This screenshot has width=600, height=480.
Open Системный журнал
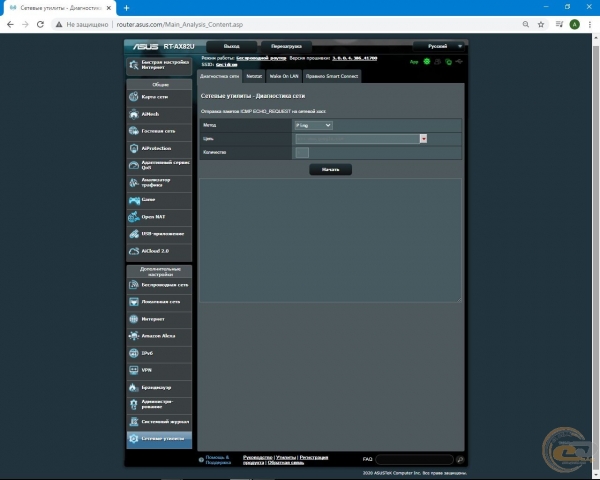(159, 422)
